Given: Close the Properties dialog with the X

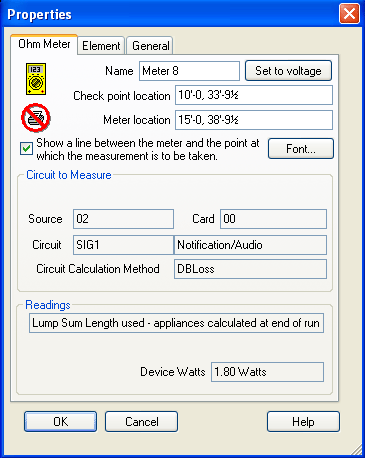Looking at the screenshot, I should [349, 14].
